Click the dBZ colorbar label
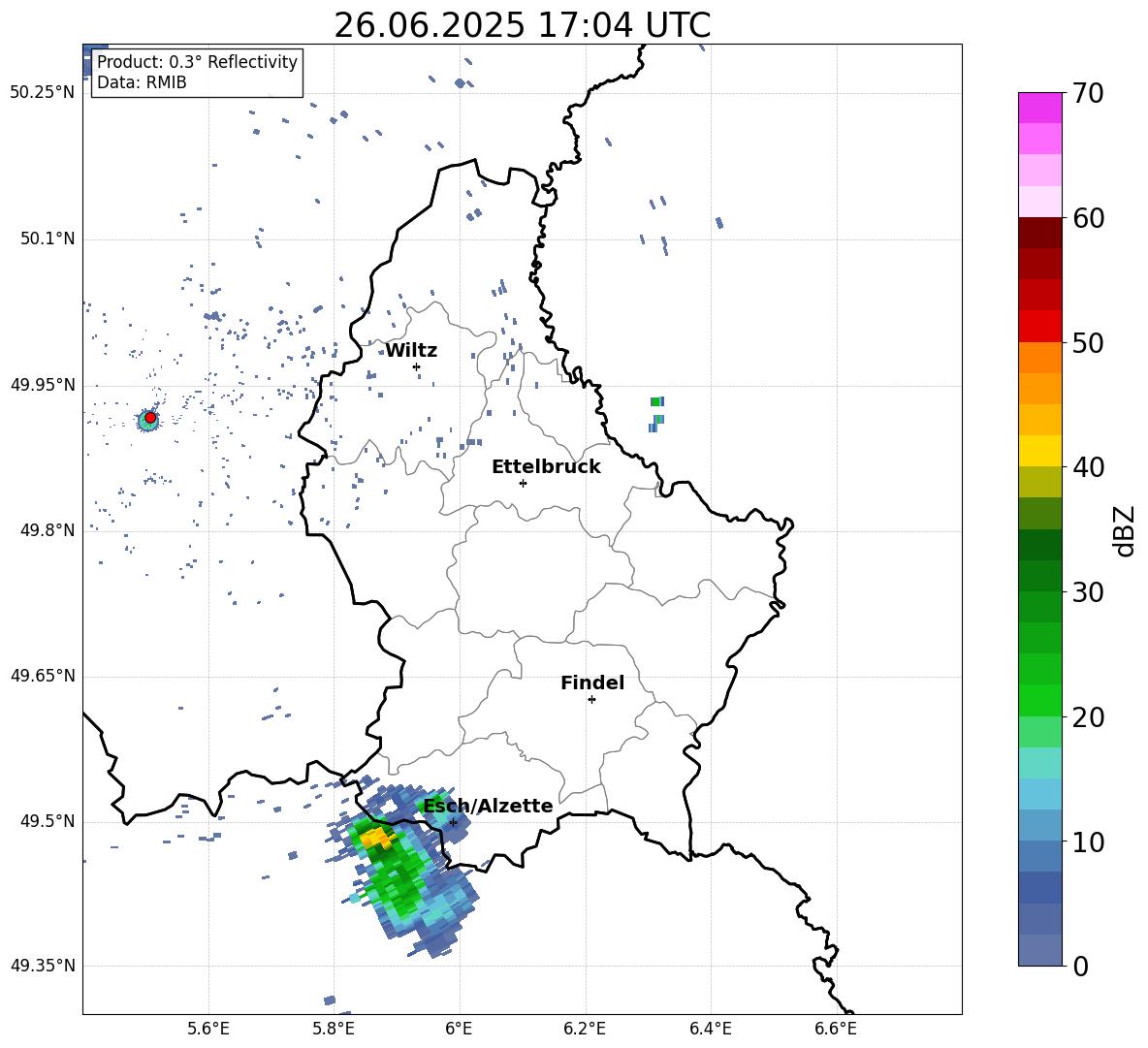 pyautogui.click(x=1126, y=530)
